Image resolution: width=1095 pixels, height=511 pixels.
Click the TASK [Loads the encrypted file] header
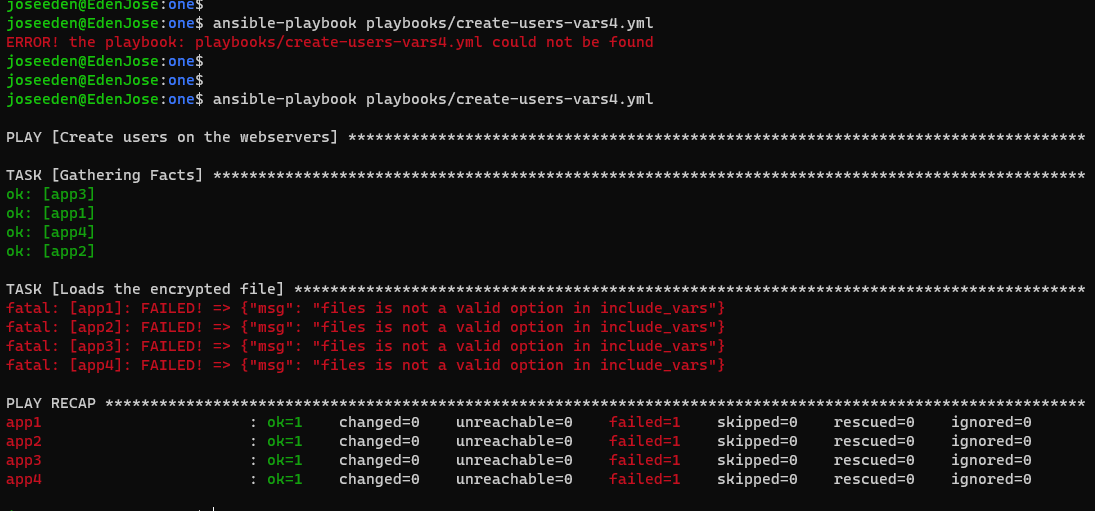(x=145, y=289)
